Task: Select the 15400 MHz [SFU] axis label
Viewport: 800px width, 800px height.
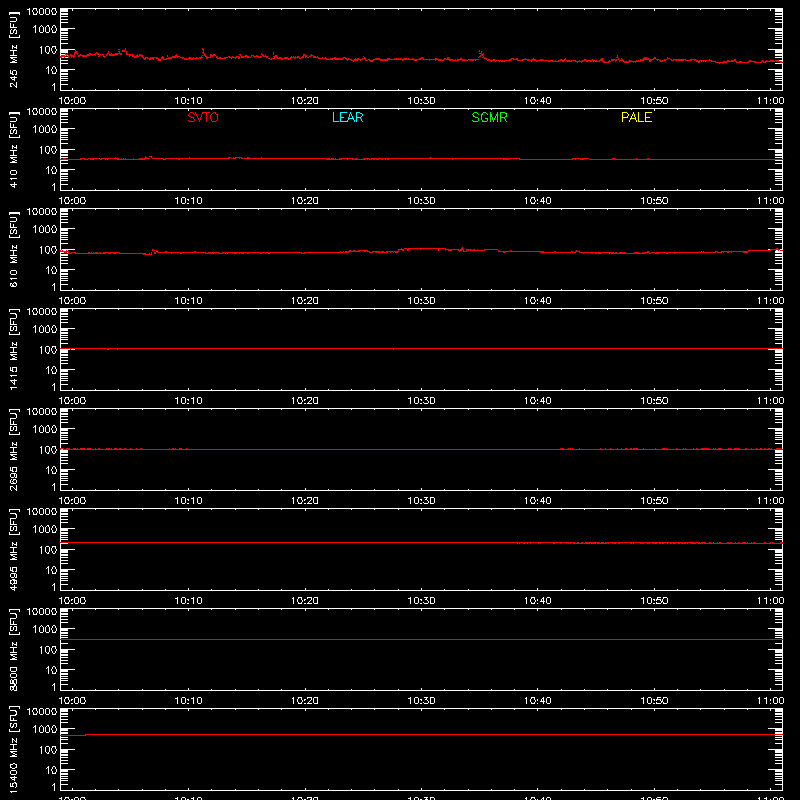Action: [14, 749]
